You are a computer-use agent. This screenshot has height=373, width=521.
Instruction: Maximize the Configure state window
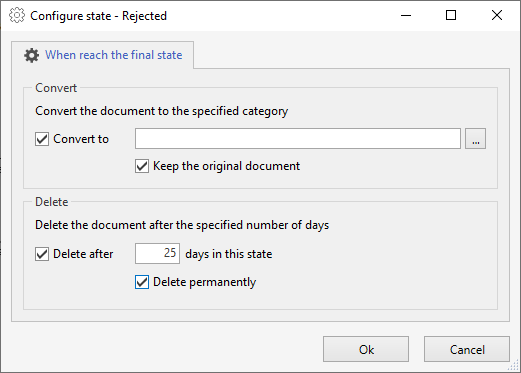(451, 15)
